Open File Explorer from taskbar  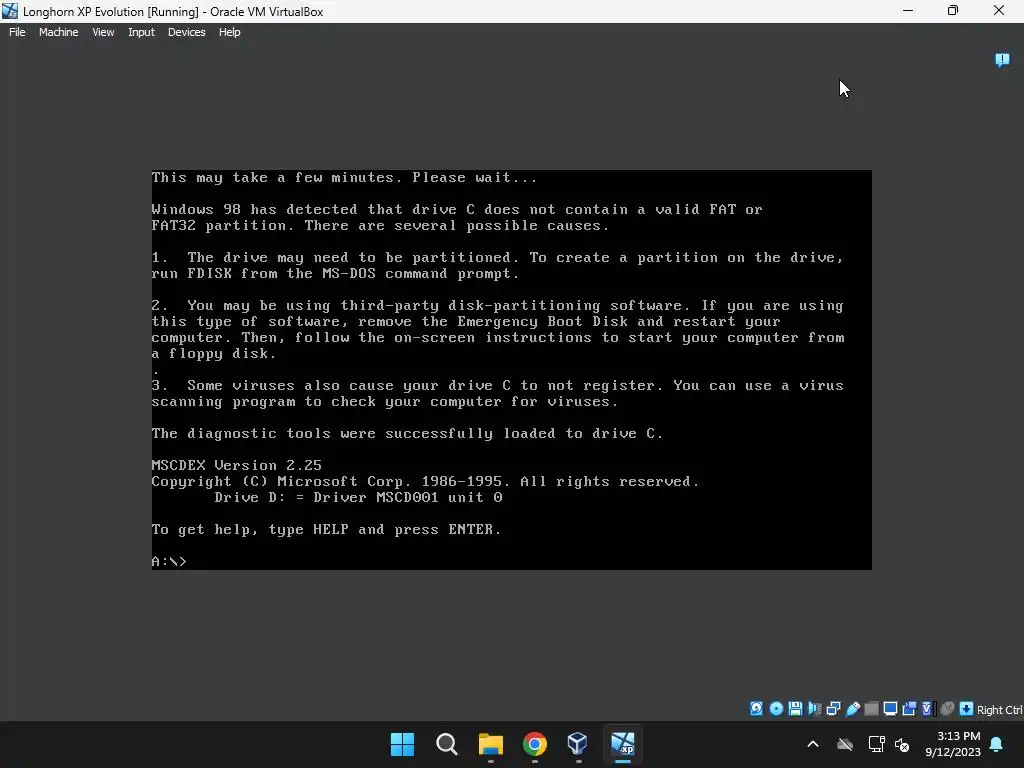point(490,744)
